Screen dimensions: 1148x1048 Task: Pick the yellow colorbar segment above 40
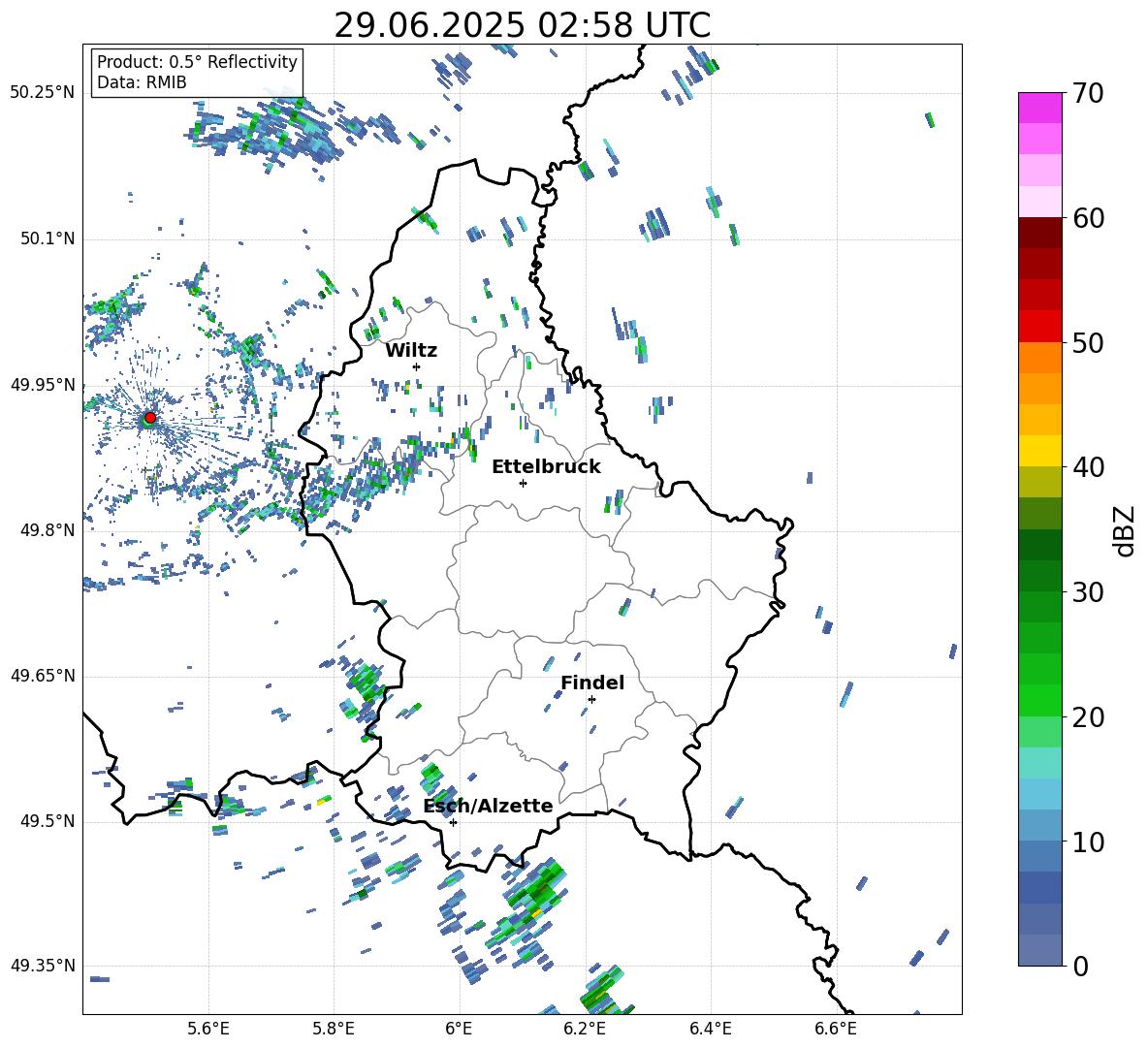(1040, 451)
